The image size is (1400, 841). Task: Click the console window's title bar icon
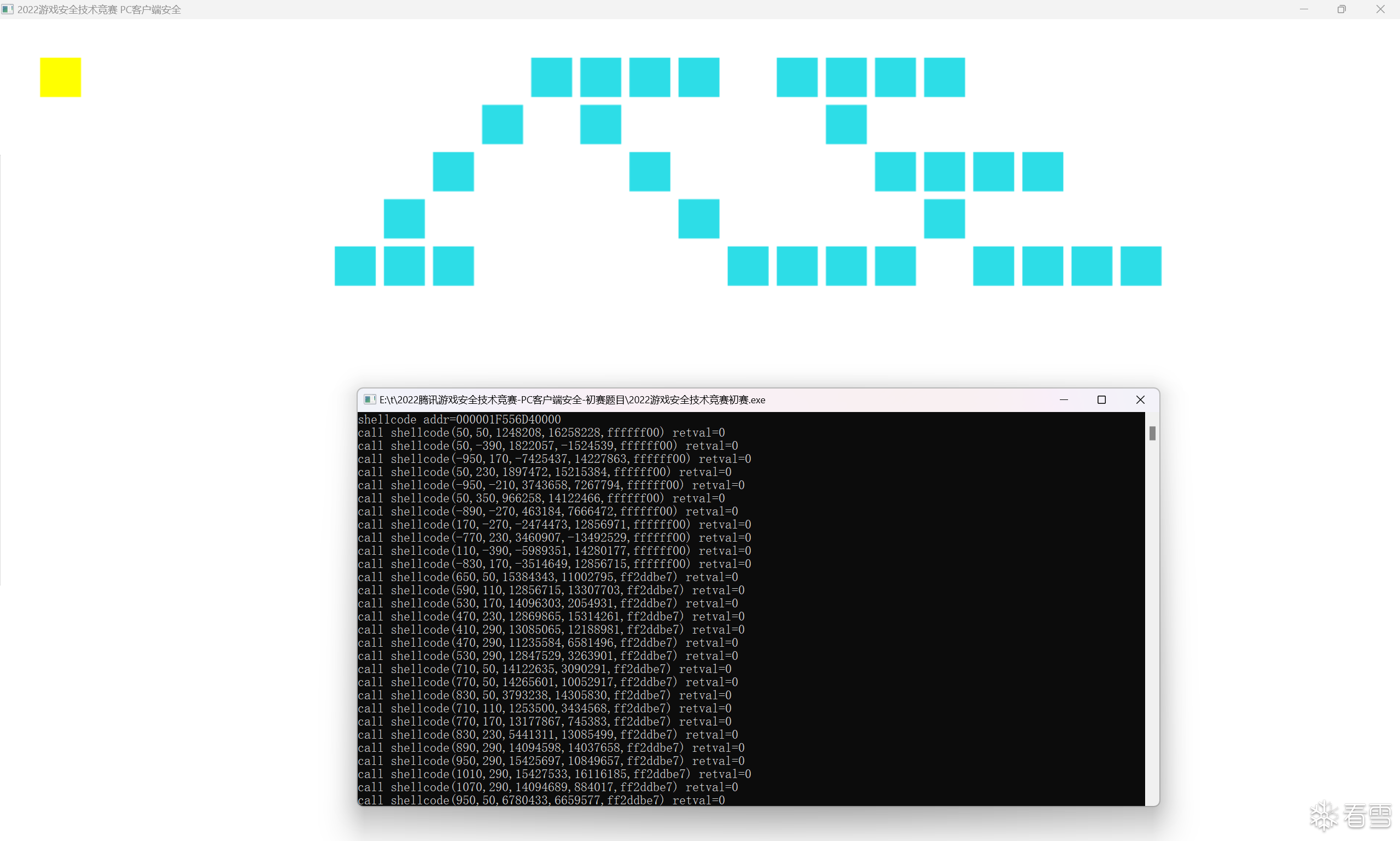369,399
